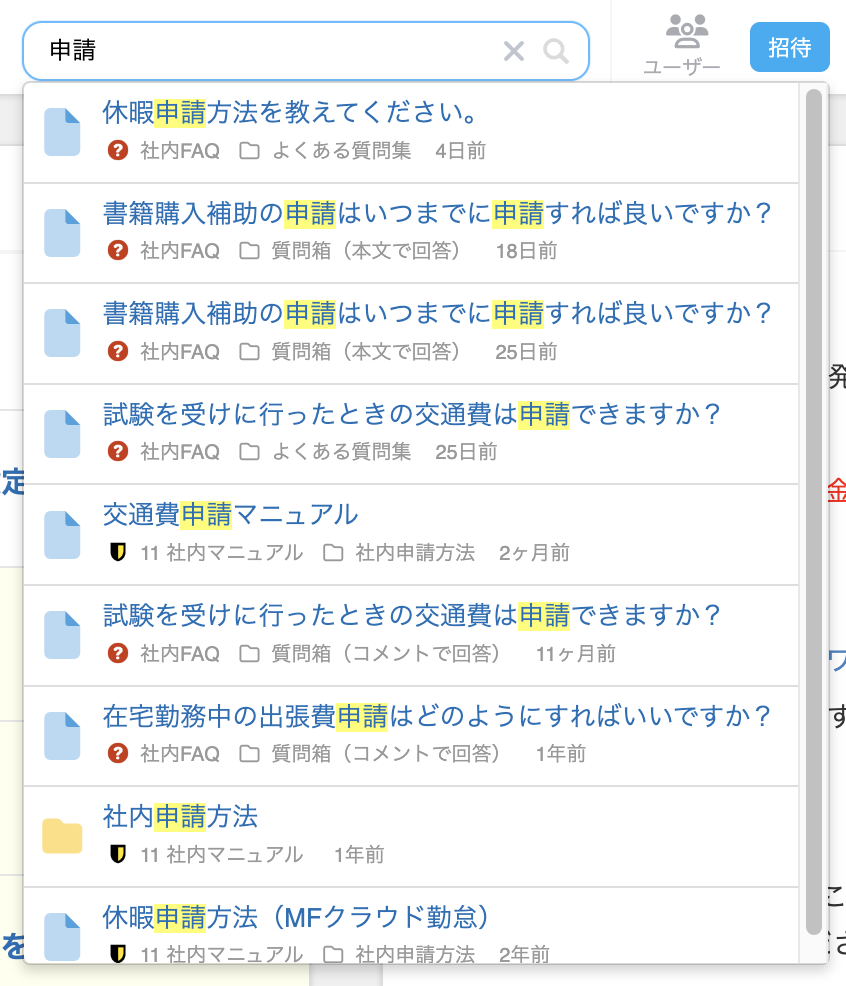Click 社内FAQ label in 4日前 row
The width and height of the screenshot is (846, 986).
180,151
